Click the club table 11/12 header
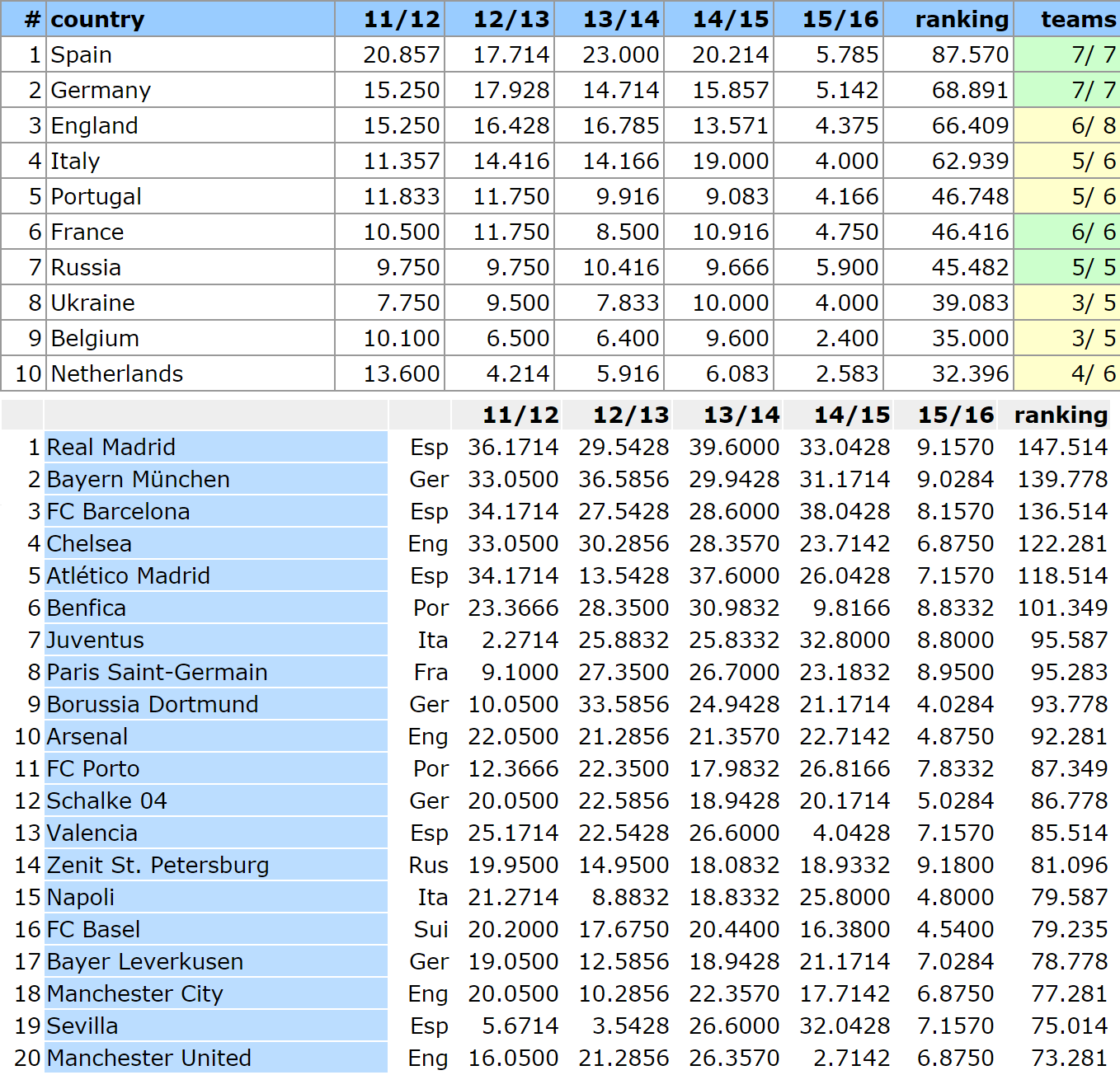Screen dimensions: 1120x1075 (x=520, y=415)
